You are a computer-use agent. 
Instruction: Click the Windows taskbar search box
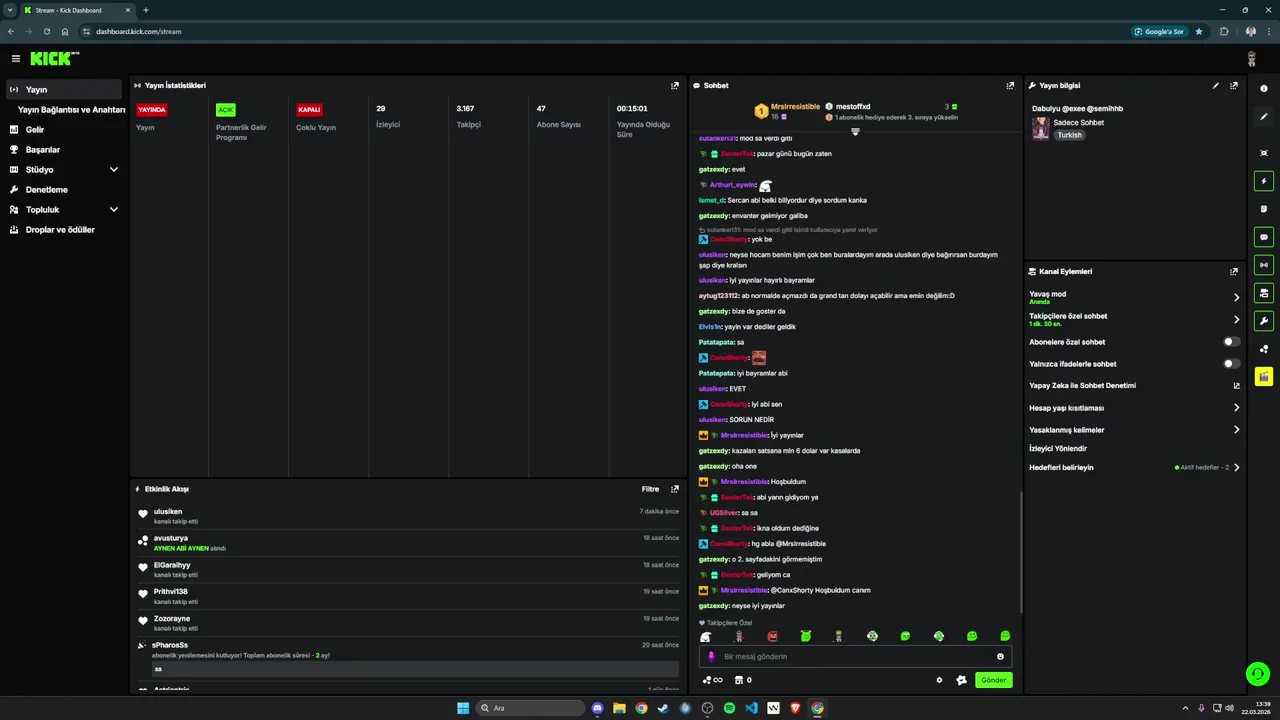[530, 708]
